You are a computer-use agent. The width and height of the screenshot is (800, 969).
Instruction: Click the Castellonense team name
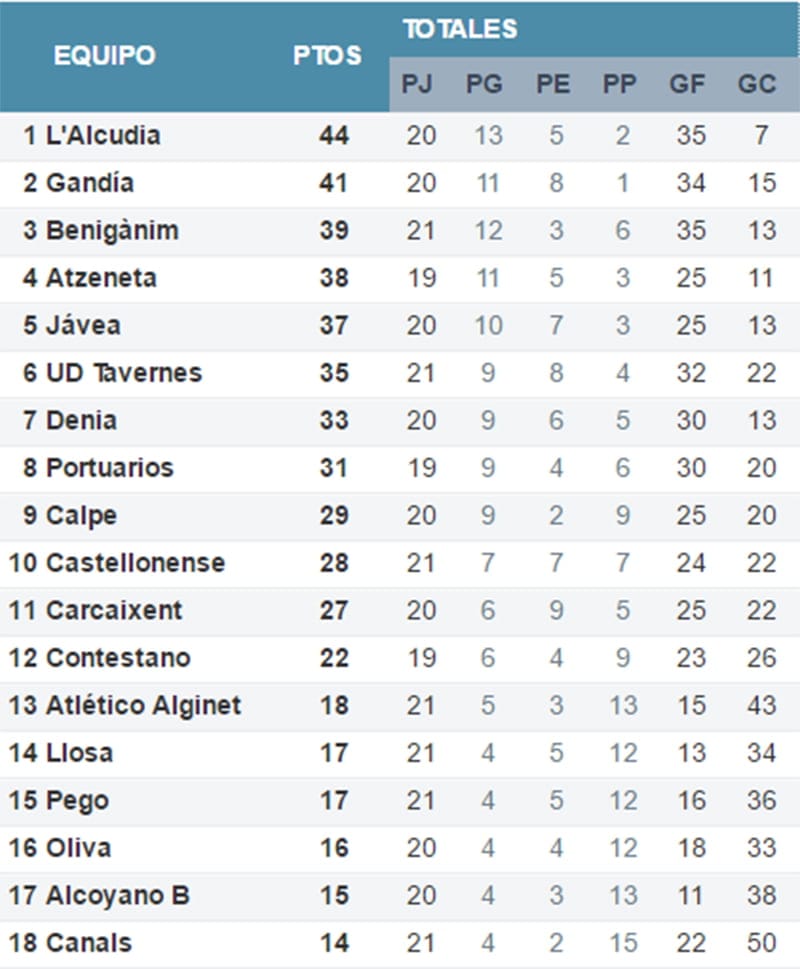135,562
